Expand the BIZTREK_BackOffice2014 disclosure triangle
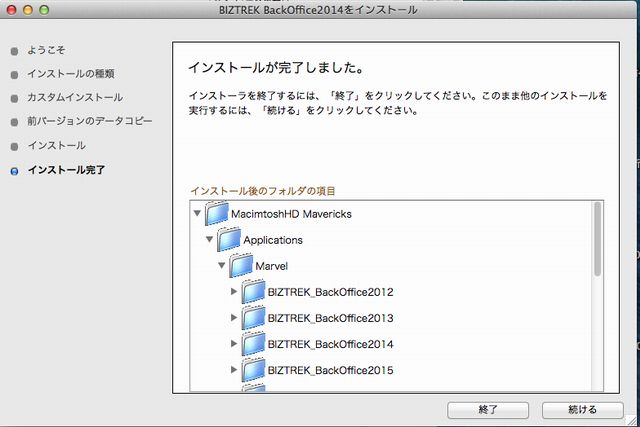Viewport: 640px width, 427px height. 234,344
